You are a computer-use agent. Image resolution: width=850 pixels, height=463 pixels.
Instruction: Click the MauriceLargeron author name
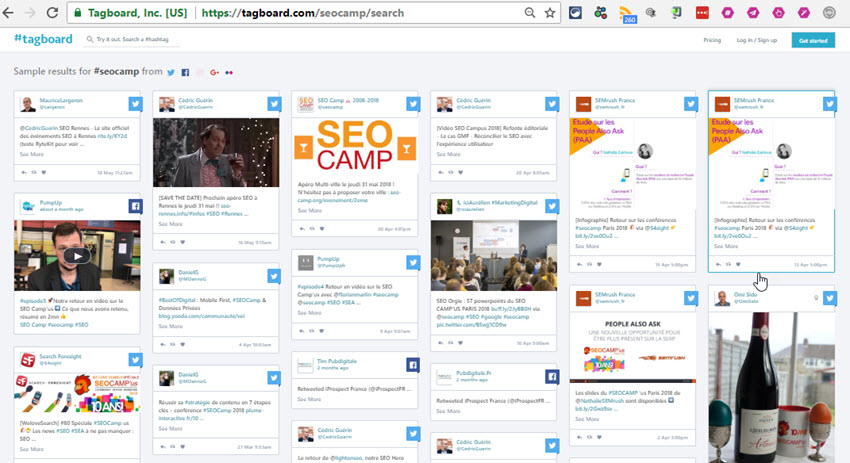61,100
